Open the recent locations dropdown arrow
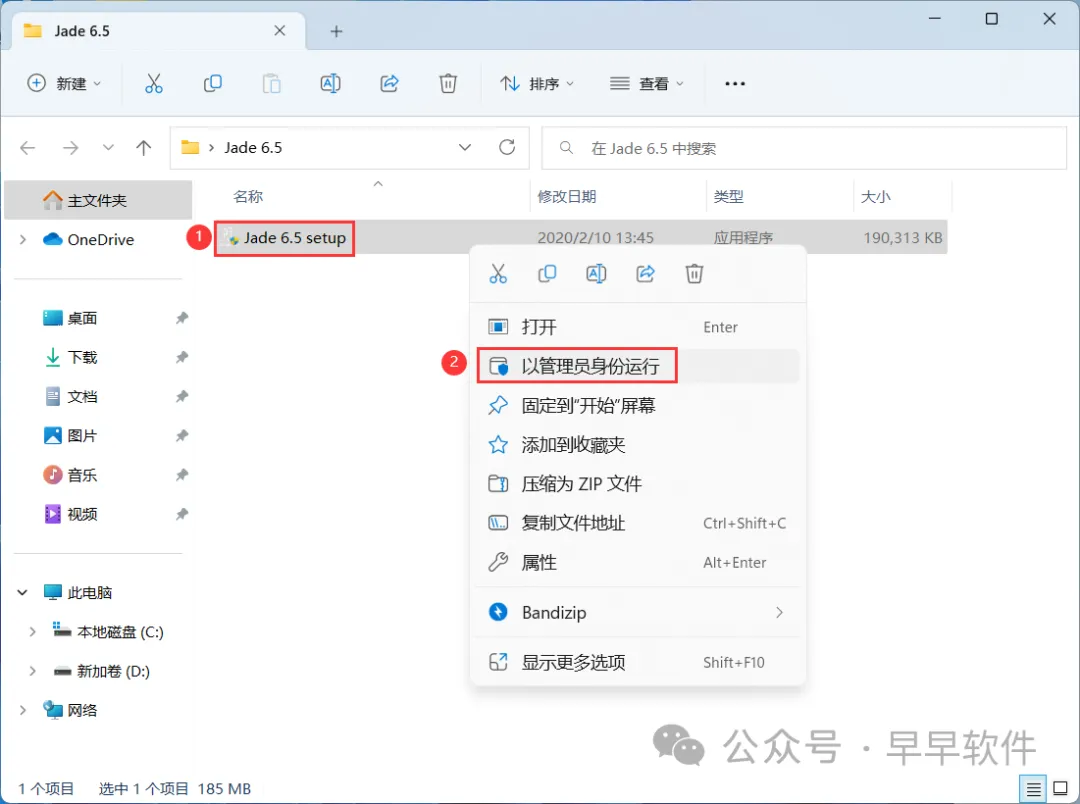 pyautogui.click(x=108, y=147)
